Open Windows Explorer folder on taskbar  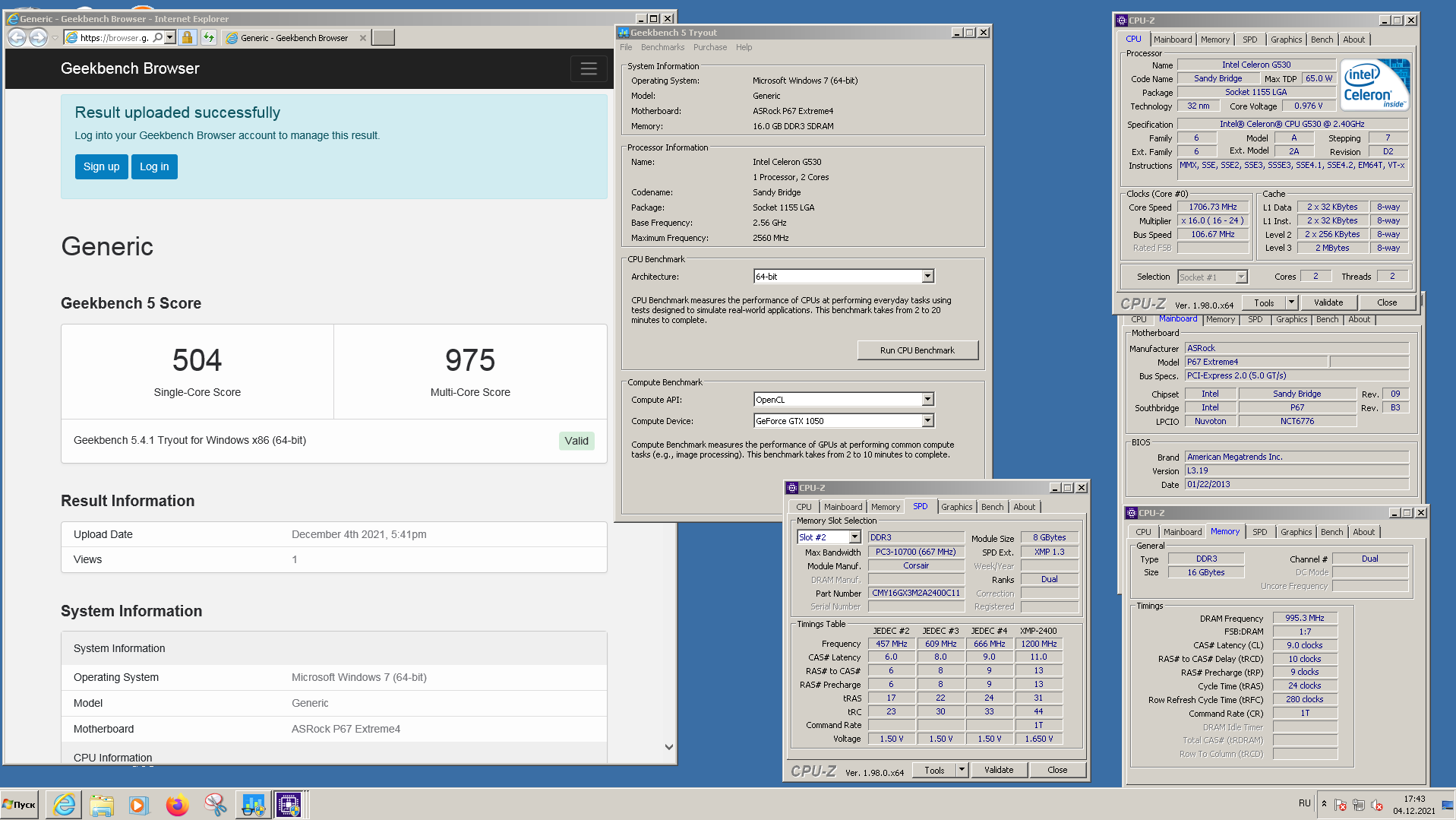pos(101,805)
